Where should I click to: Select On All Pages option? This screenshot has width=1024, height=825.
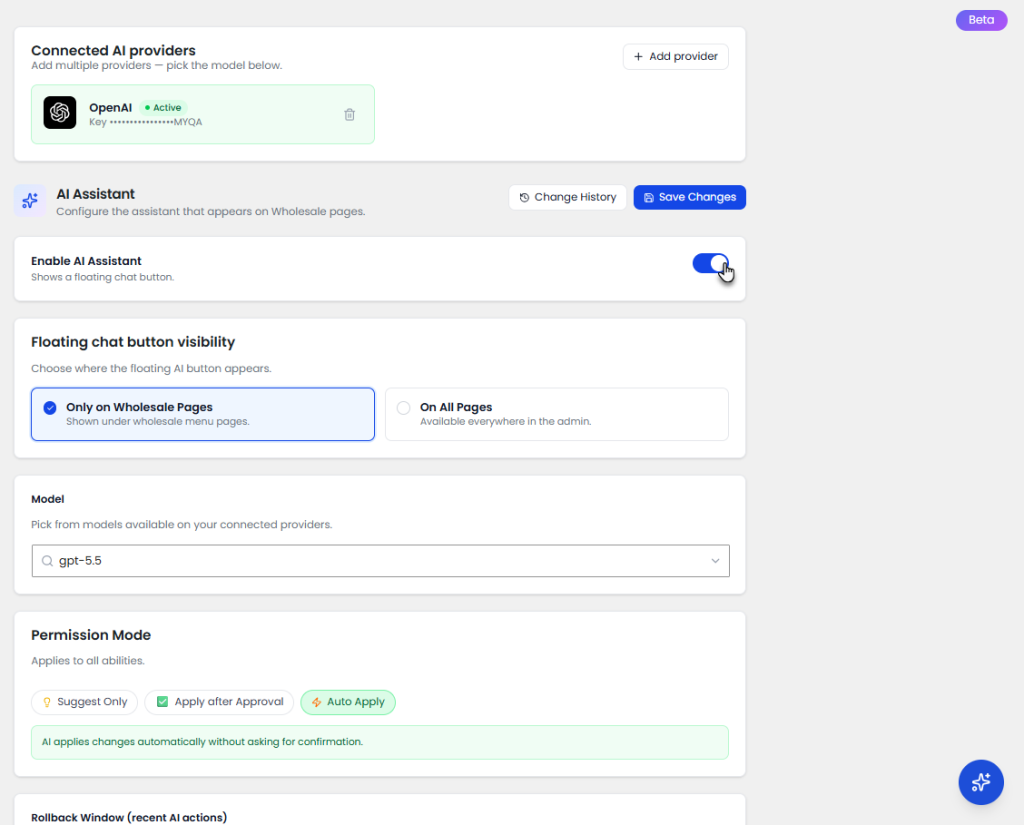[556, 414]
